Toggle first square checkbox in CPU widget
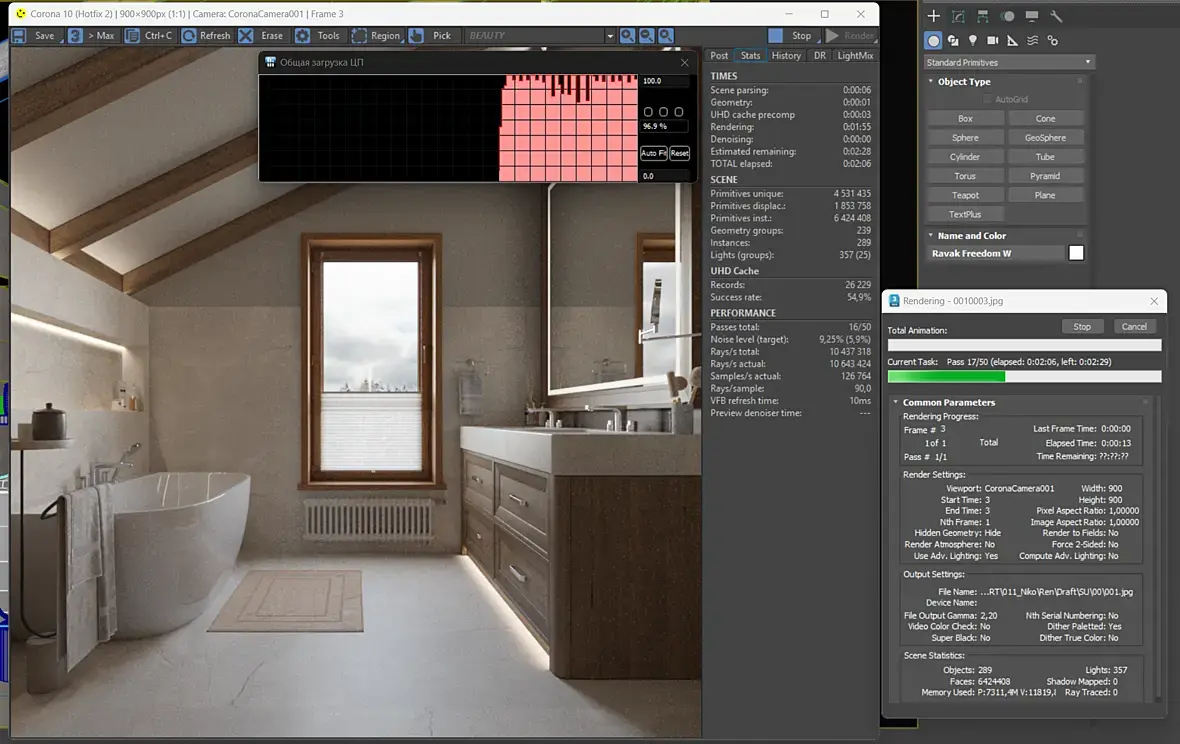Screen dimensions: 1180x744 pos(648,111)
